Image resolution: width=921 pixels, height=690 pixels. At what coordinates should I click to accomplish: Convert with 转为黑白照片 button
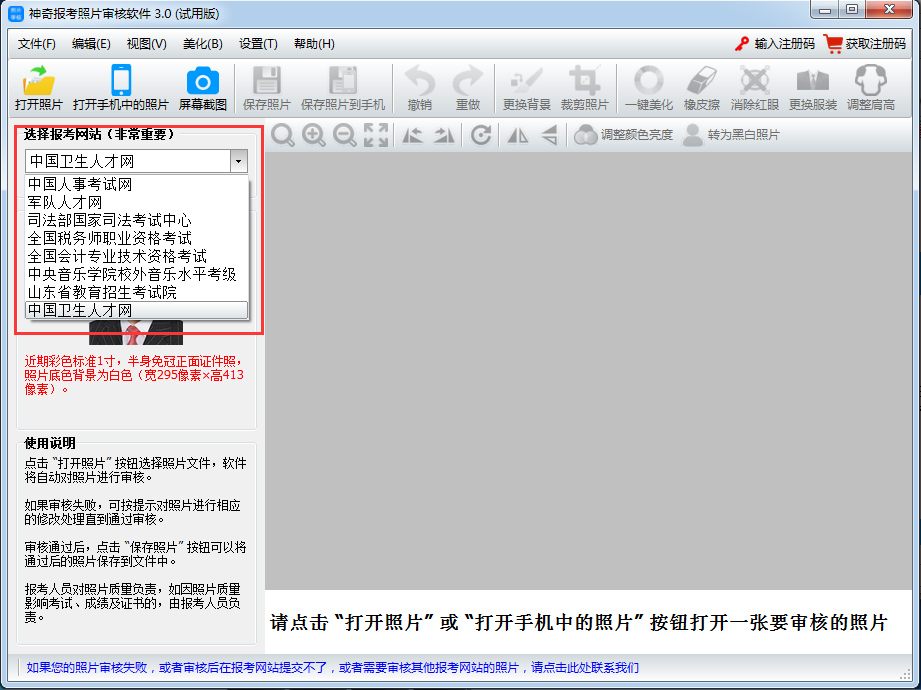[731, 135]
